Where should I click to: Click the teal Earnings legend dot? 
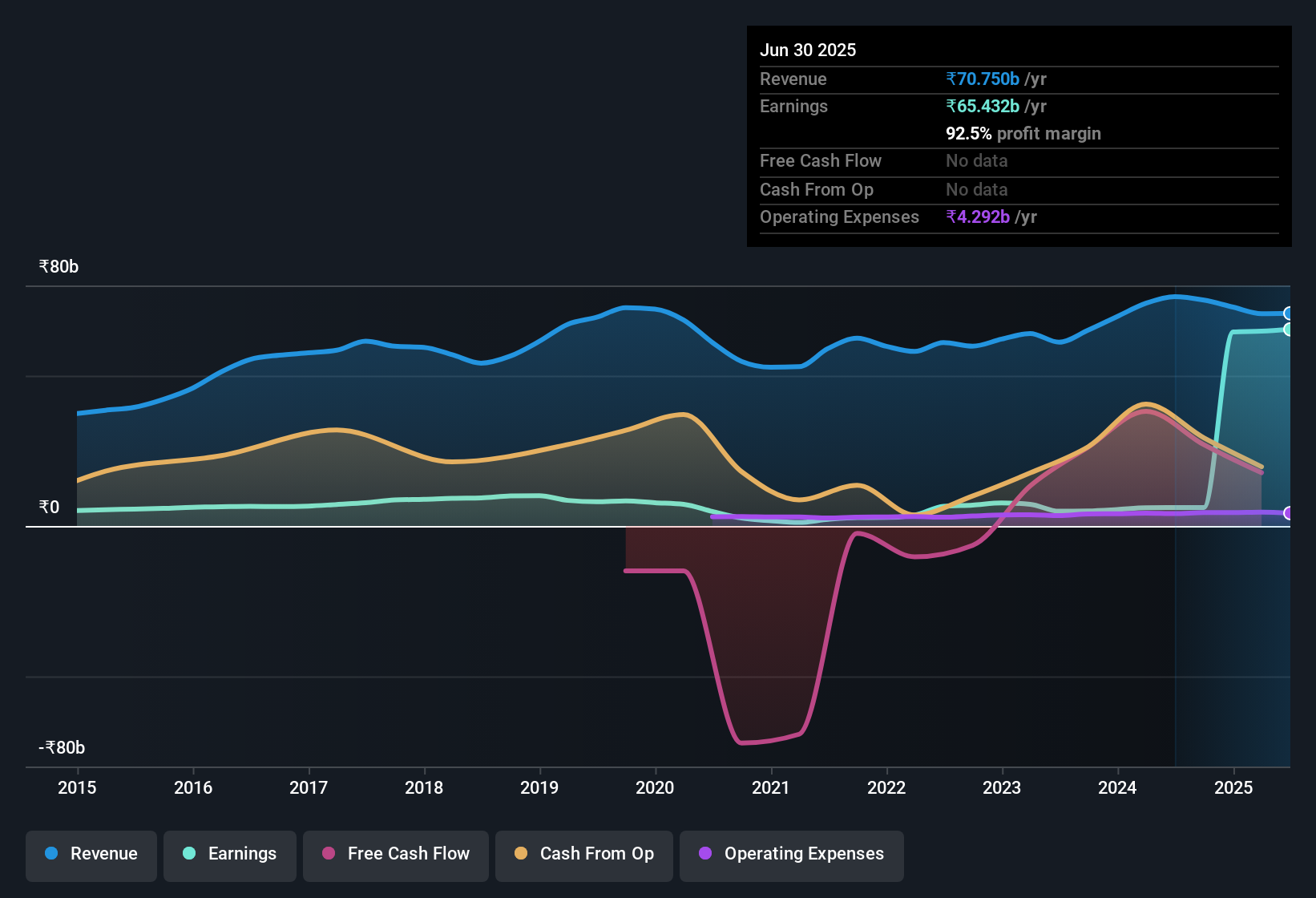point(189,854)
